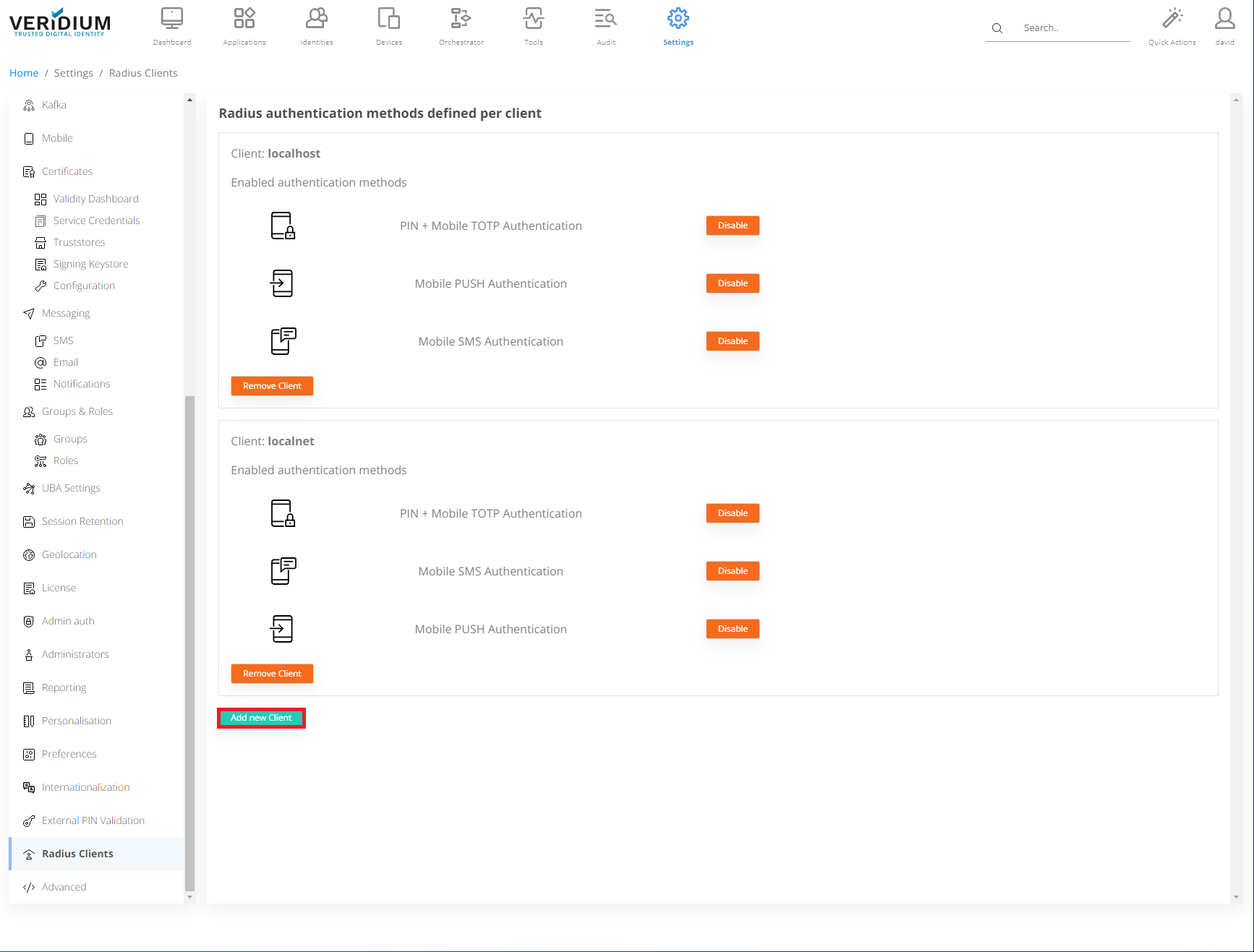Click the Add new Client button
Screen dimensions: 1254x952
[x=261, y=718]
